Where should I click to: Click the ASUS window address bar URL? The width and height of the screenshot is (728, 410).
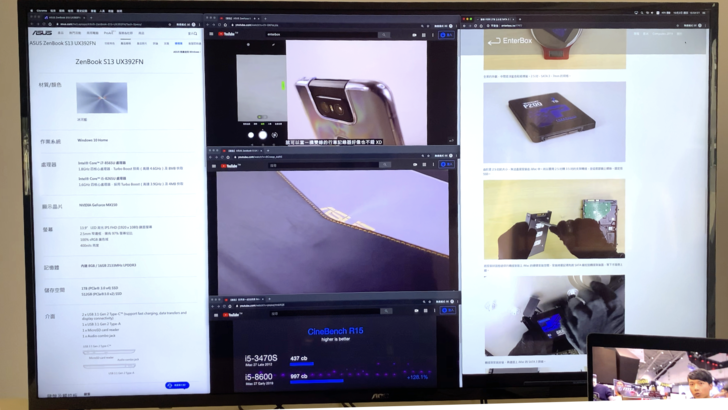point(99,24)
